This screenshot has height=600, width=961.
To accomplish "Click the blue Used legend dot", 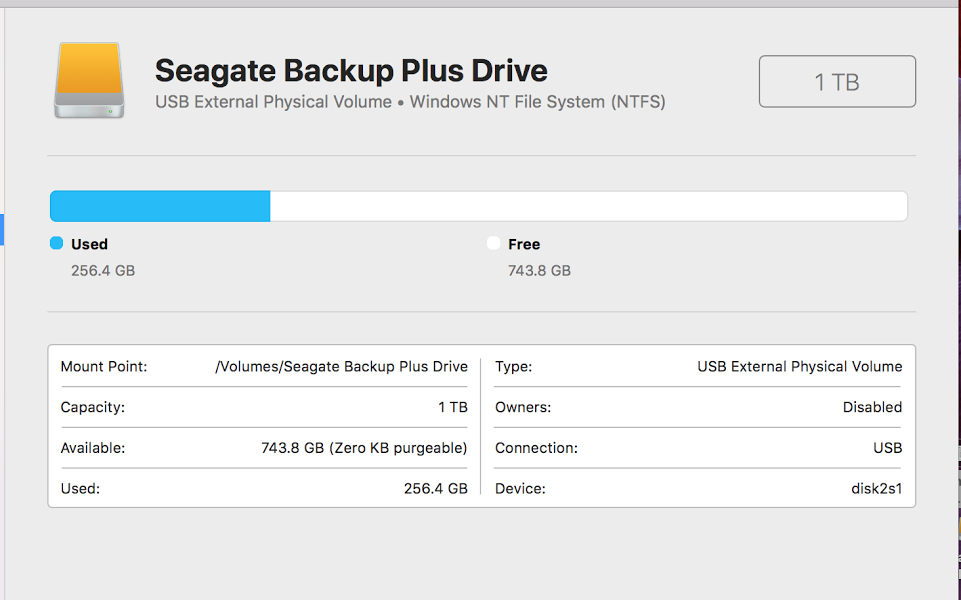I will (57, 243).
